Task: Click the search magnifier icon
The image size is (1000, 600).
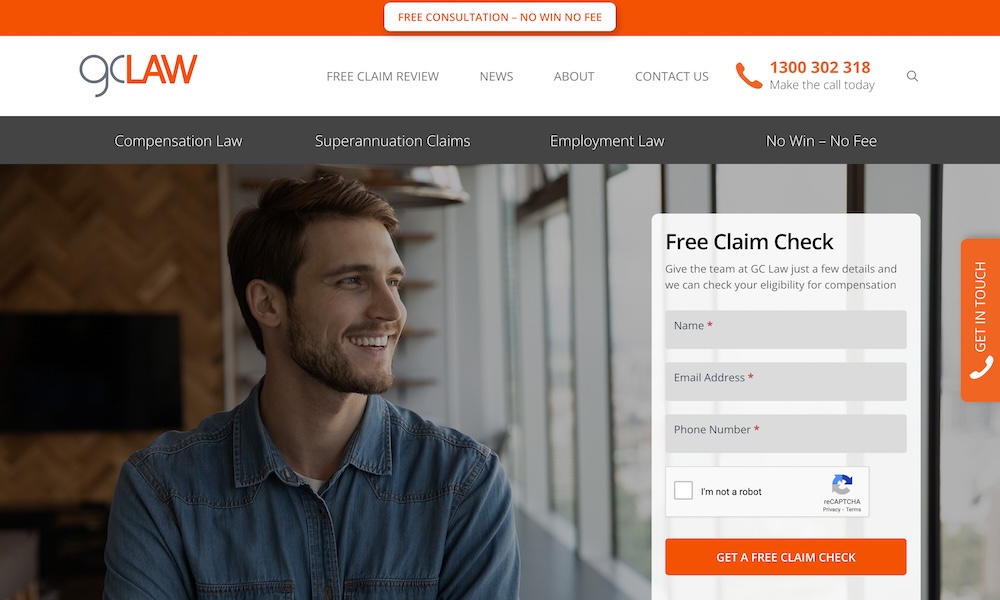Action: (x=912, y=76)
